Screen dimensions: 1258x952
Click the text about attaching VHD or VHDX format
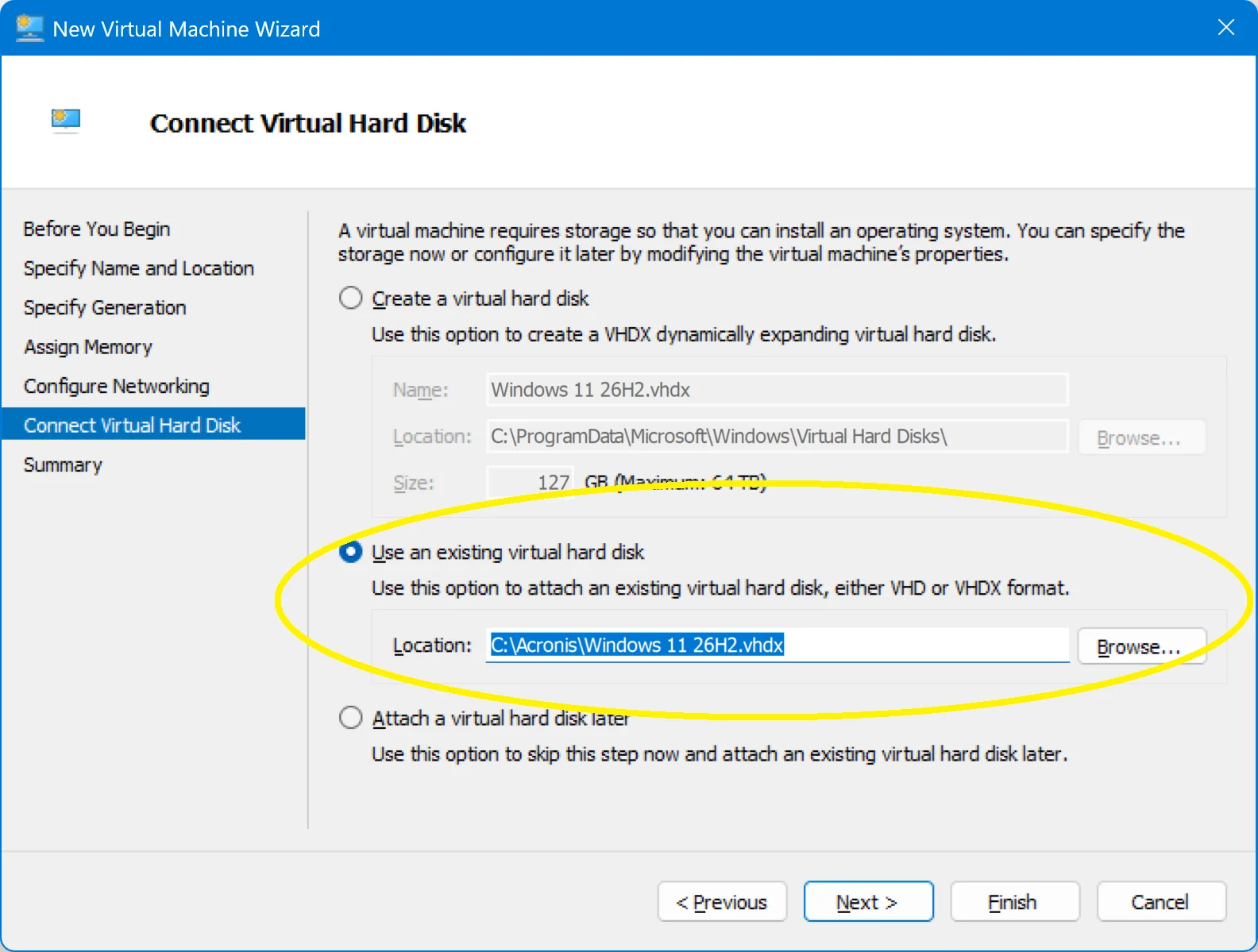pyautogui.click(x=720, y=588)
